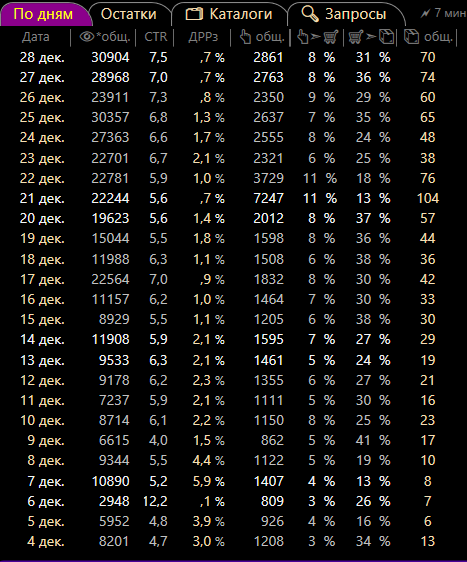
Task: Click views value 27363
Action: point(110,138)
